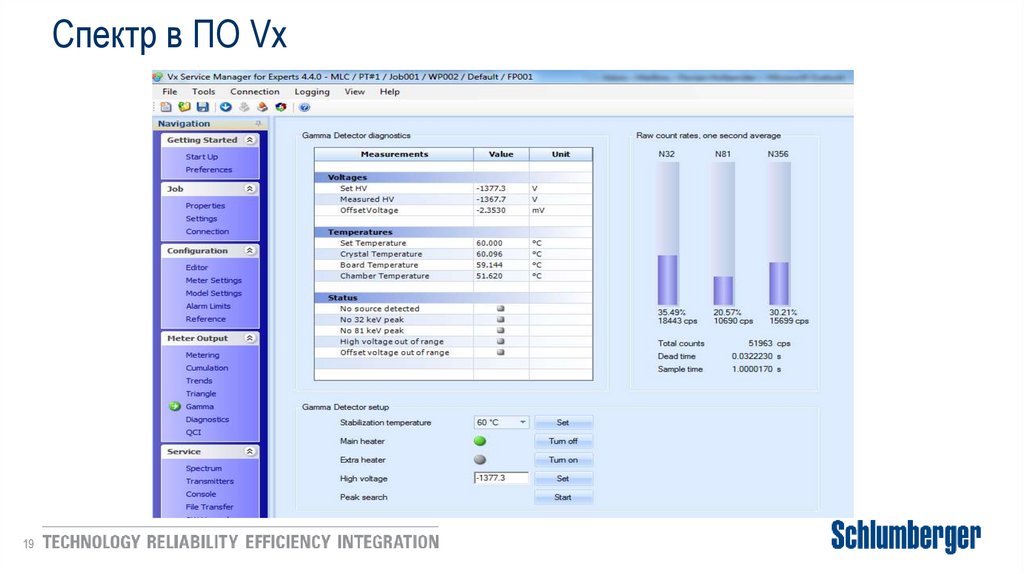Open Start Up in navigation
Screen dimensions: 1024x574
[x=202, y=157]
